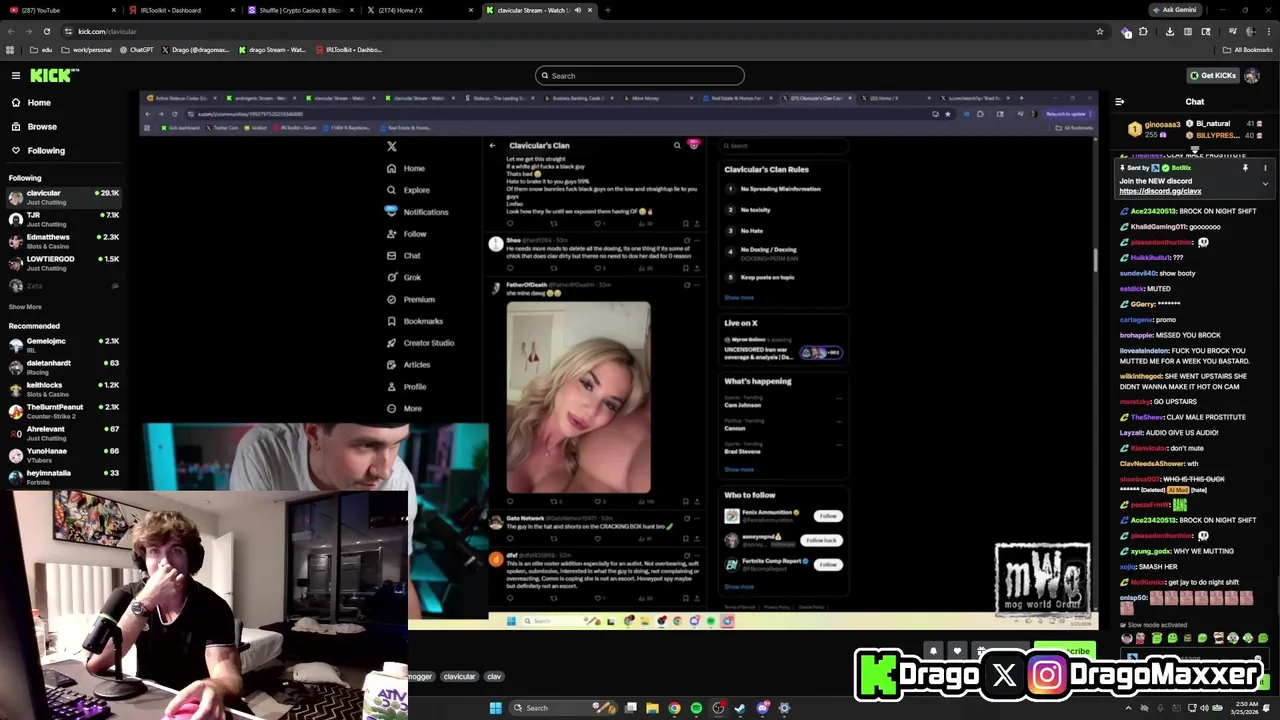1280x720 pixels.
Task: Click the Get KICKs button
Action: point(1213,75)
